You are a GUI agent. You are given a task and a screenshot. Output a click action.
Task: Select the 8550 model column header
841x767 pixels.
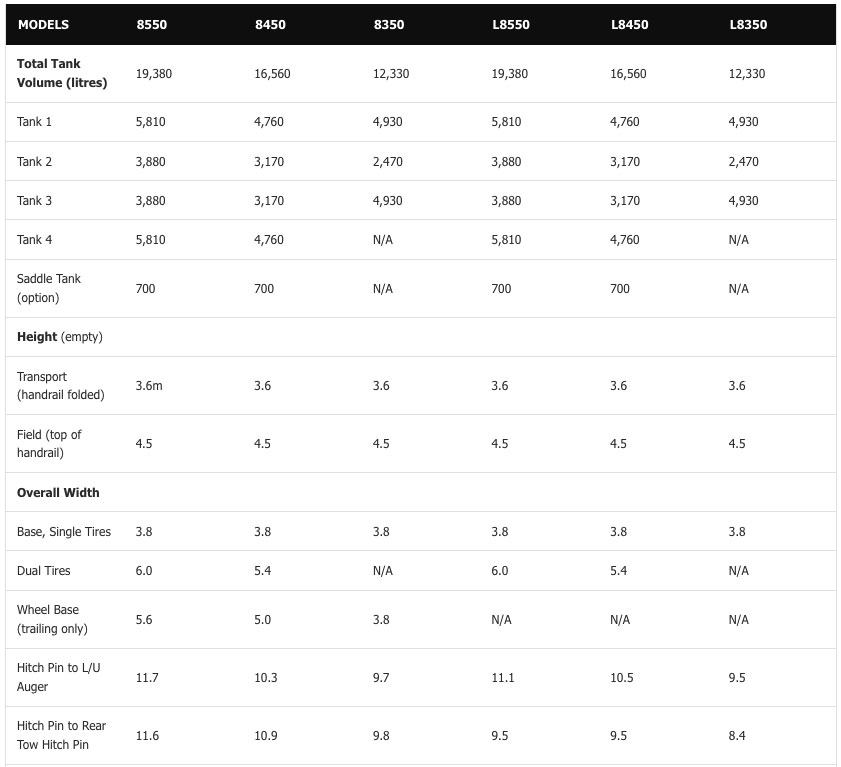point(152,25)
